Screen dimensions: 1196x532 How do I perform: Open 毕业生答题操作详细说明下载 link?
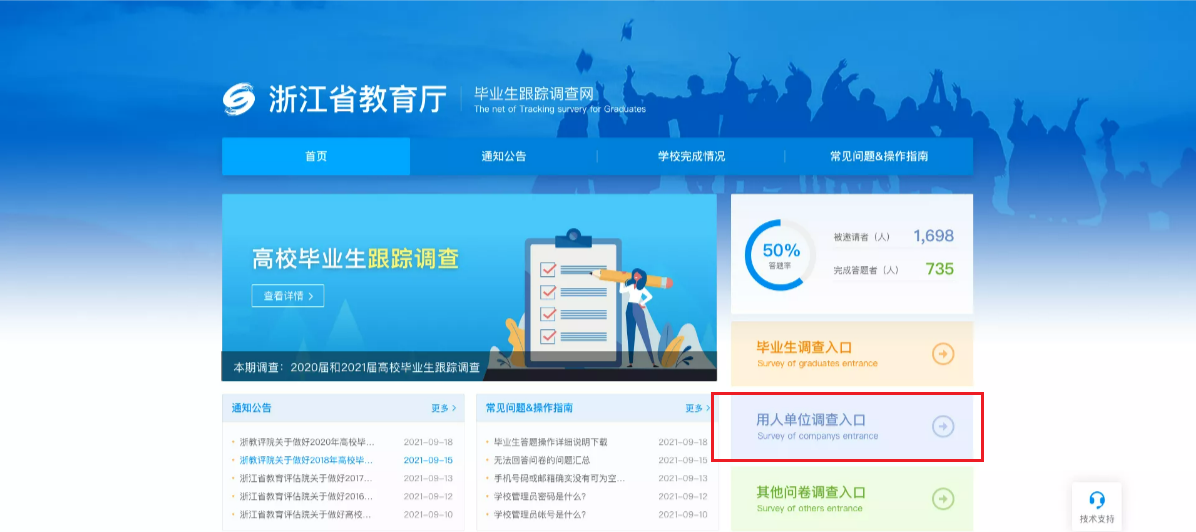(x=550, y=442)
